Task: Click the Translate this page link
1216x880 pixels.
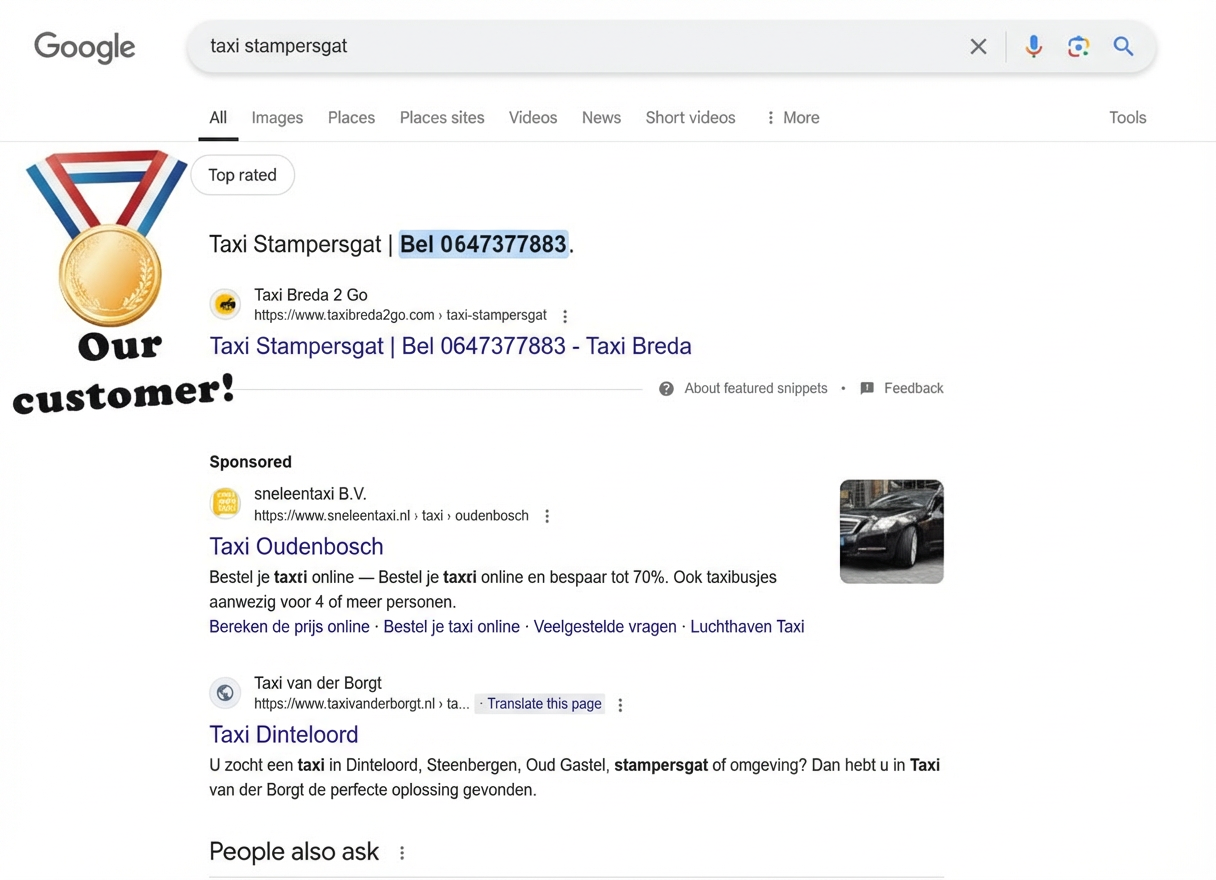Action: pos(543,704)
